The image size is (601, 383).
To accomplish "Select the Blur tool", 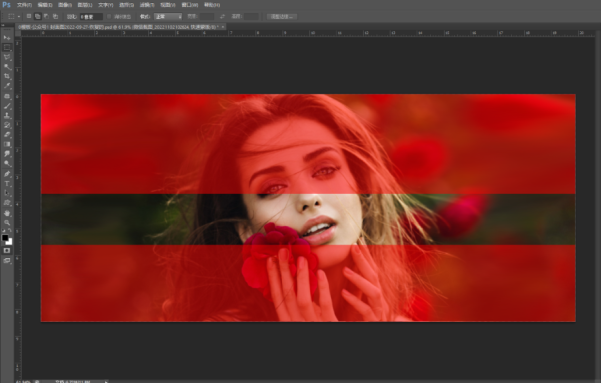I will [x=7, y=154].
